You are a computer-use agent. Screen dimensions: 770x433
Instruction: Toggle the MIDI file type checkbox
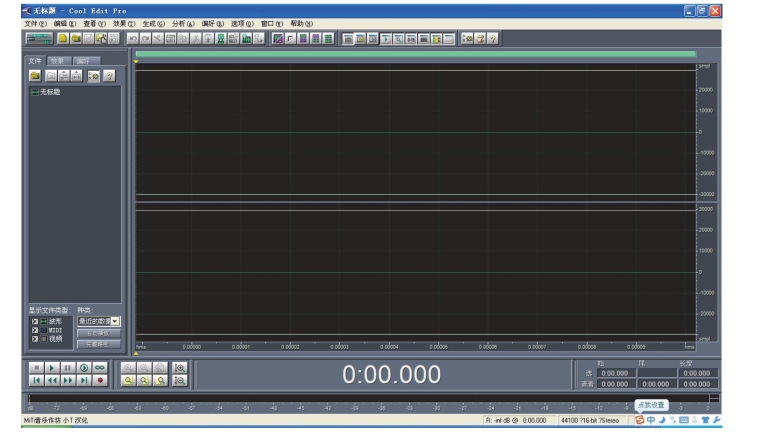[34, 330]
